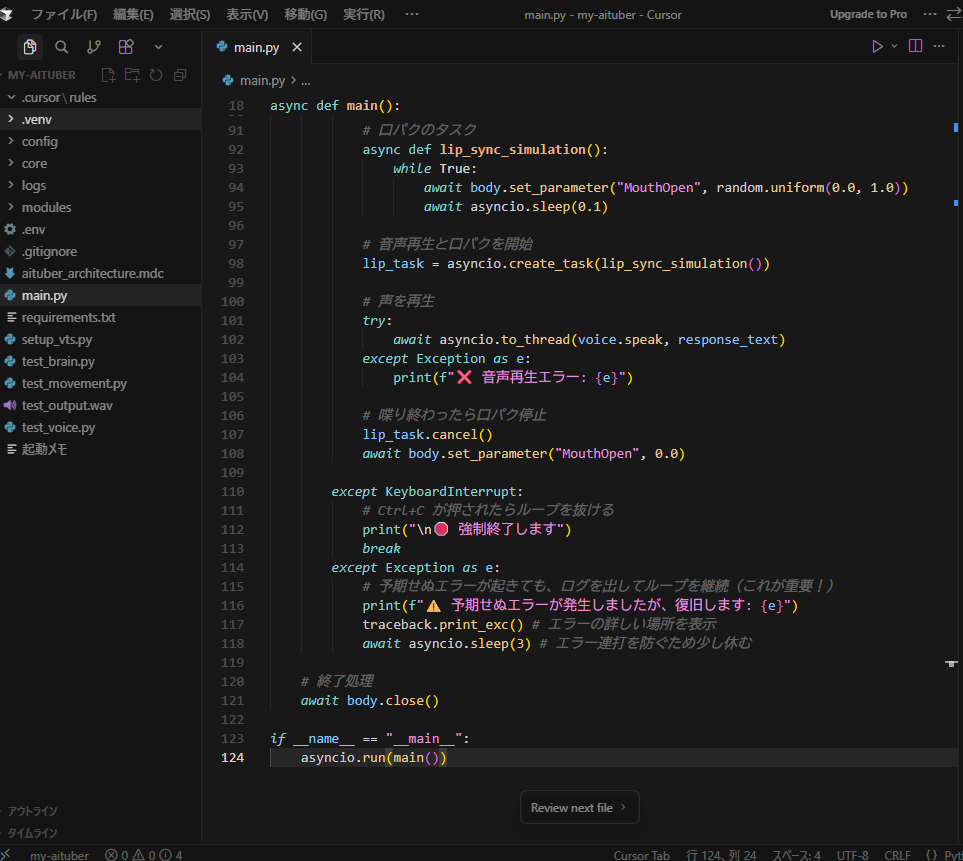This screenshot has height=861, width=963.
Task: Open the Search view icon
Action: pyautogui.click(x=62, y=47)
